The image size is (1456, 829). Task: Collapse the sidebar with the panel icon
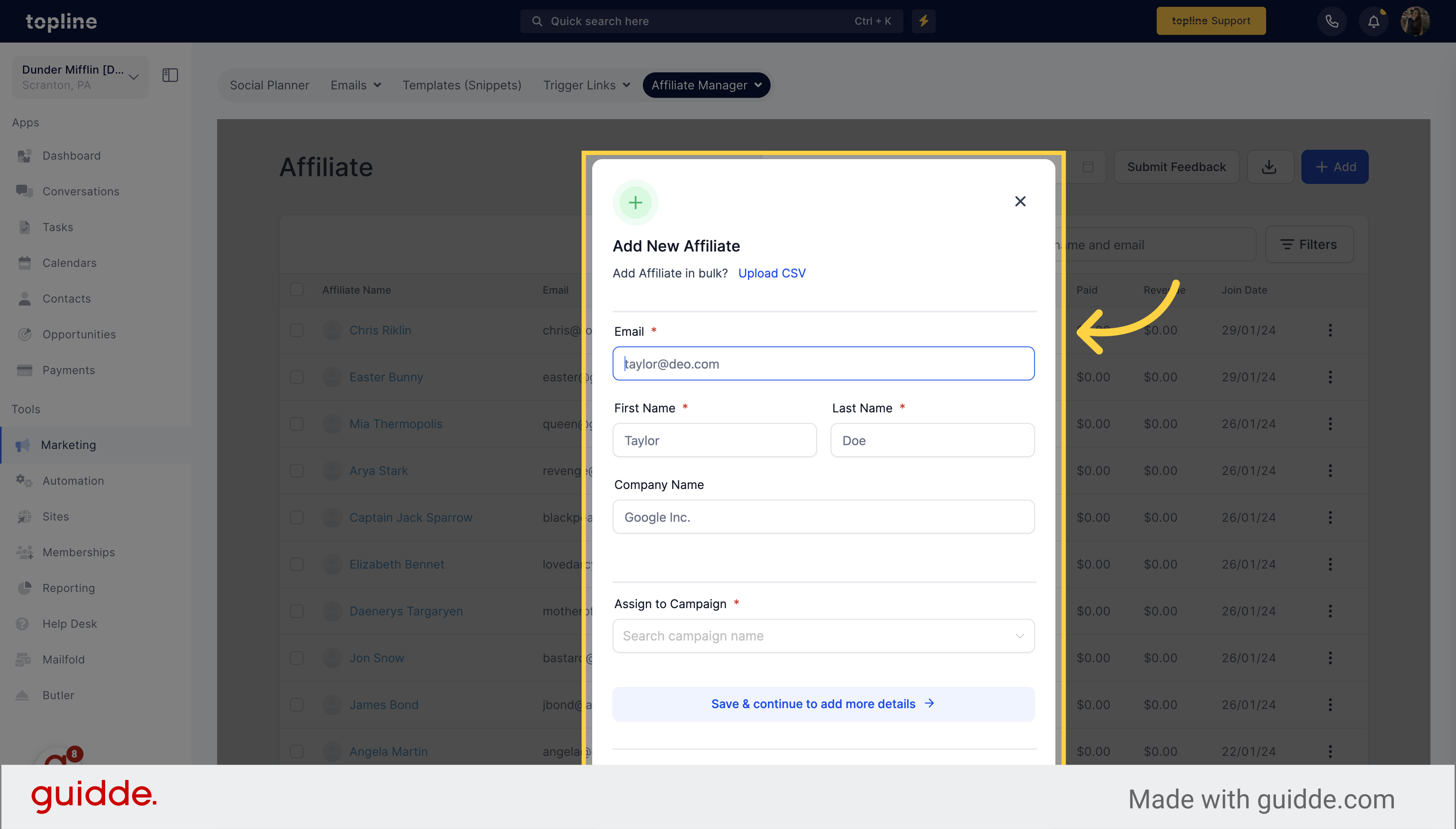coord(170,75)
